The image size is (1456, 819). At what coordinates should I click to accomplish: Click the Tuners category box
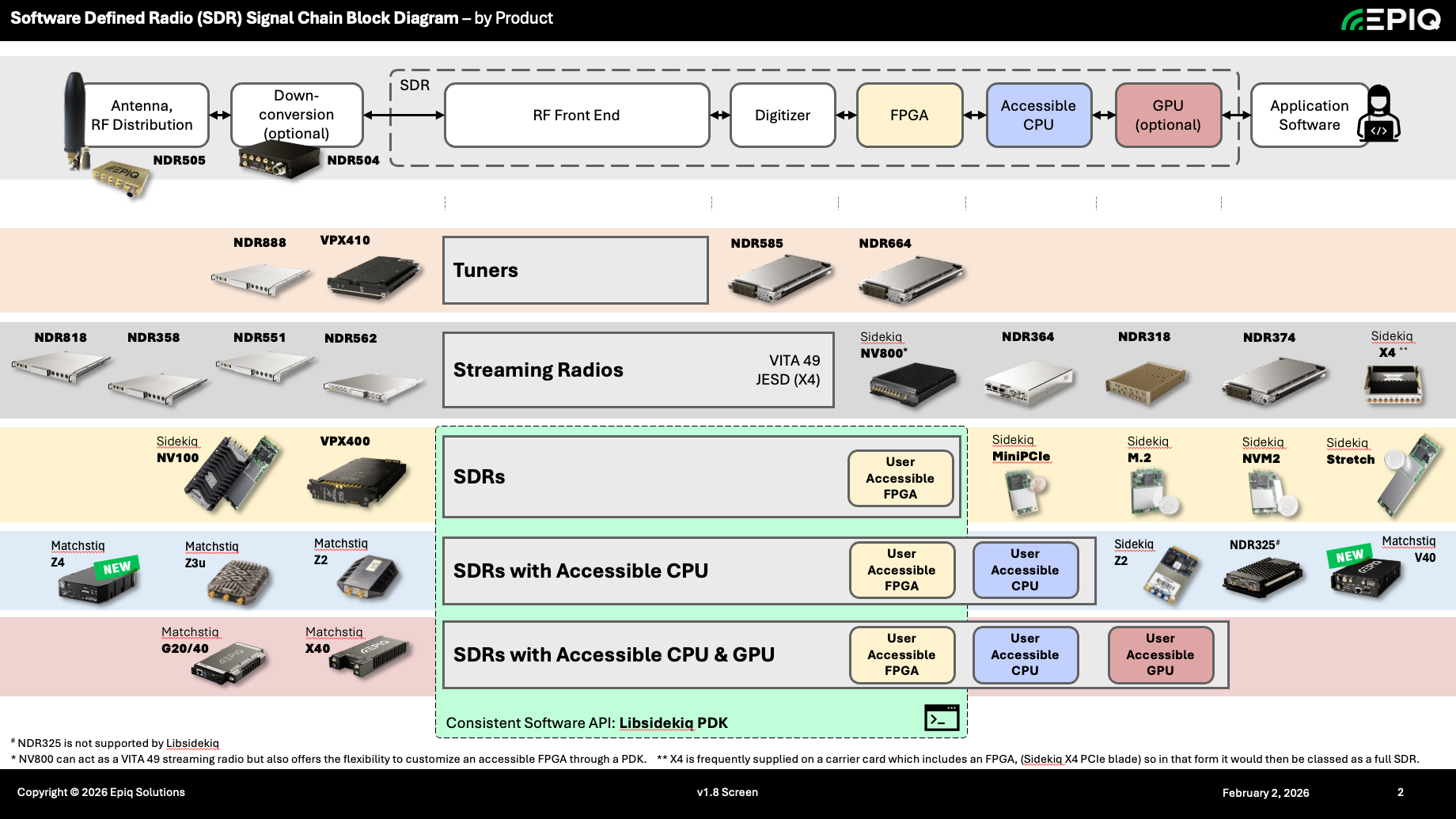575,271
